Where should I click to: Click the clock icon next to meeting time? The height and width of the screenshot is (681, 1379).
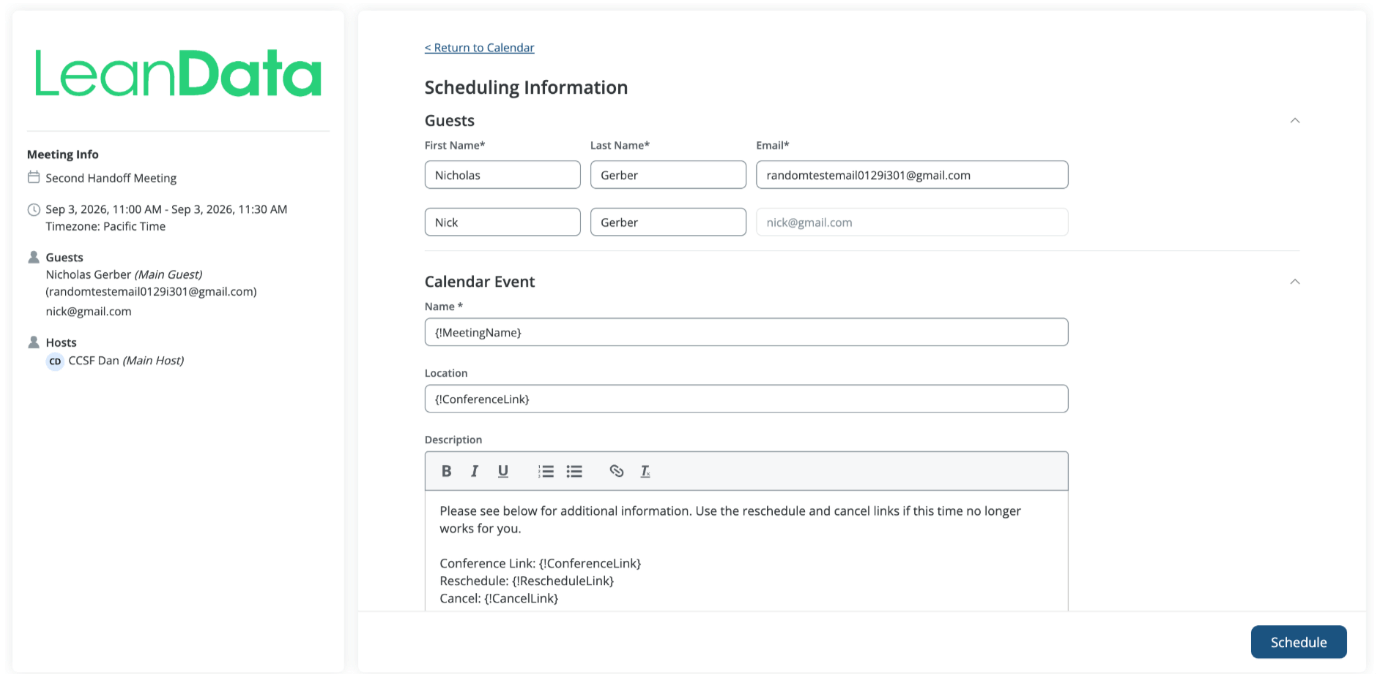point(34,210)
